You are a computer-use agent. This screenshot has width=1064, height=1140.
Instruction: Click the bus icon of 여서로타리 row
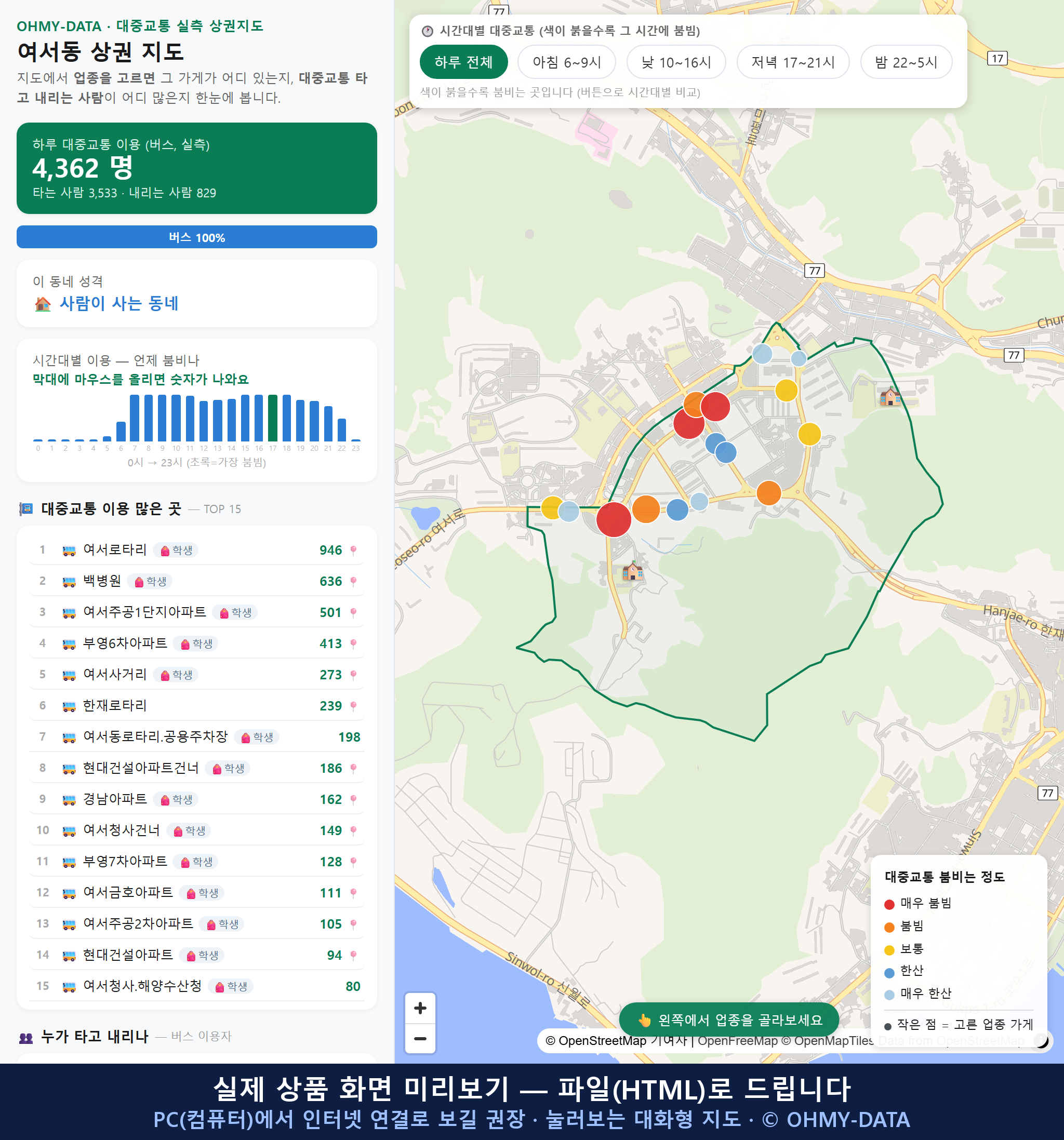[69, 551]
